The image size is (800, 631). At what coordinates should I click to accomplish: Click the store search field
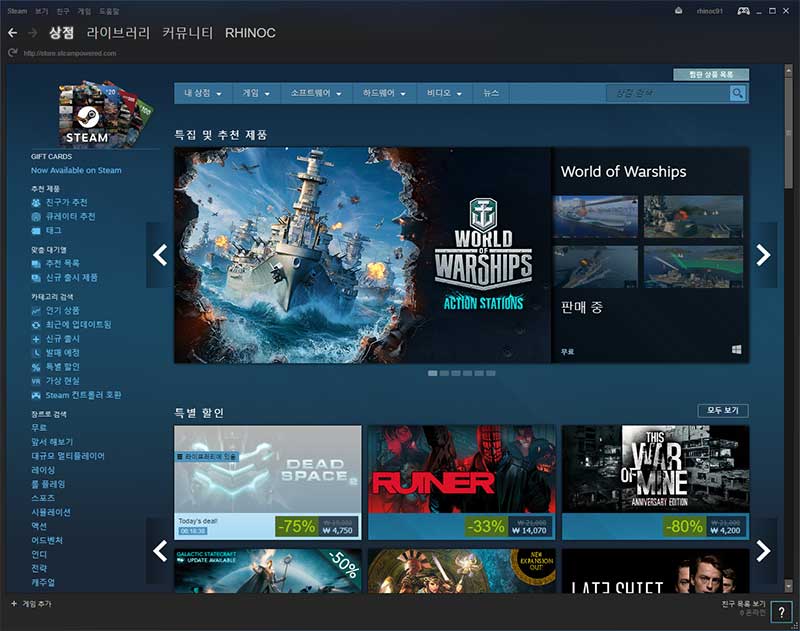tap(668, 93)
